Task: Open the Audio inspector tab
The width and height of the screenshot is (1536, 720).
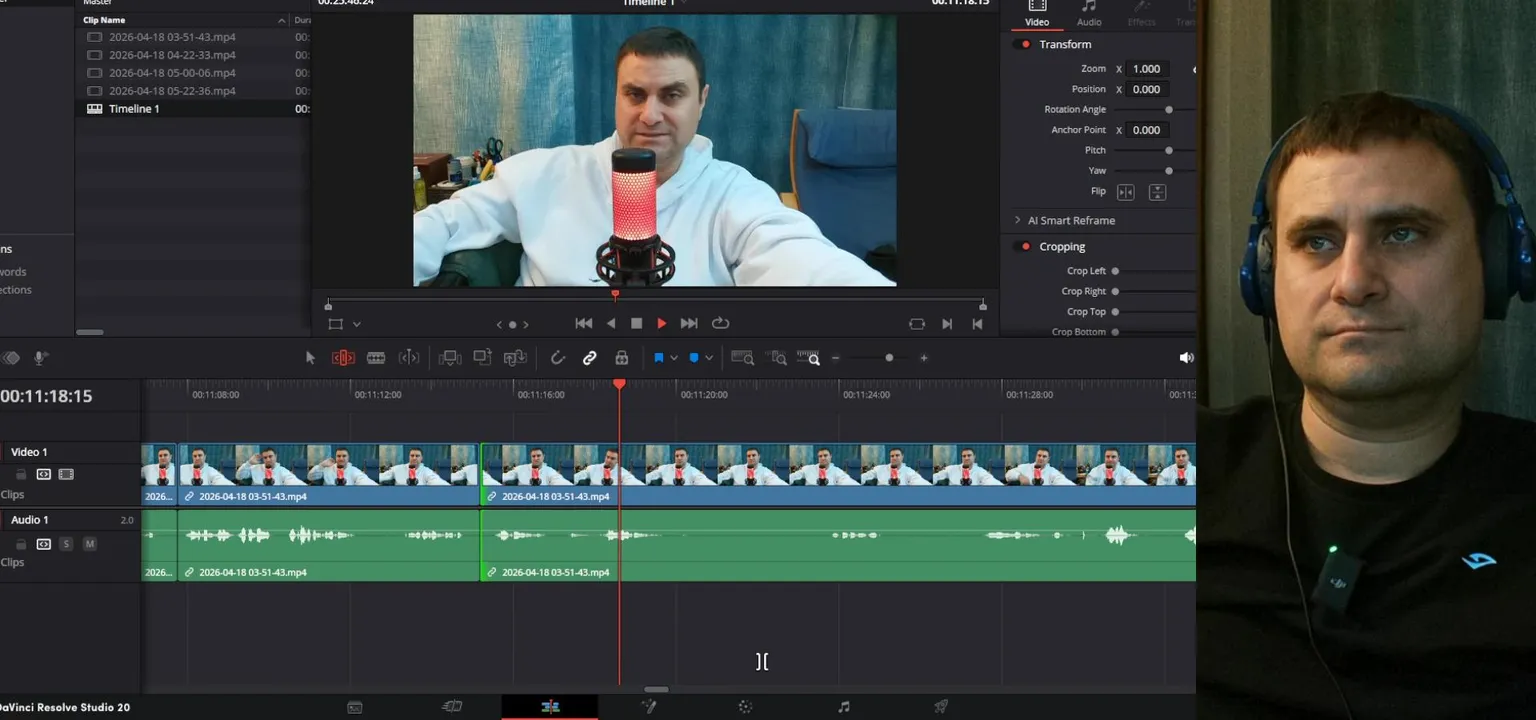Action: 1089,13
